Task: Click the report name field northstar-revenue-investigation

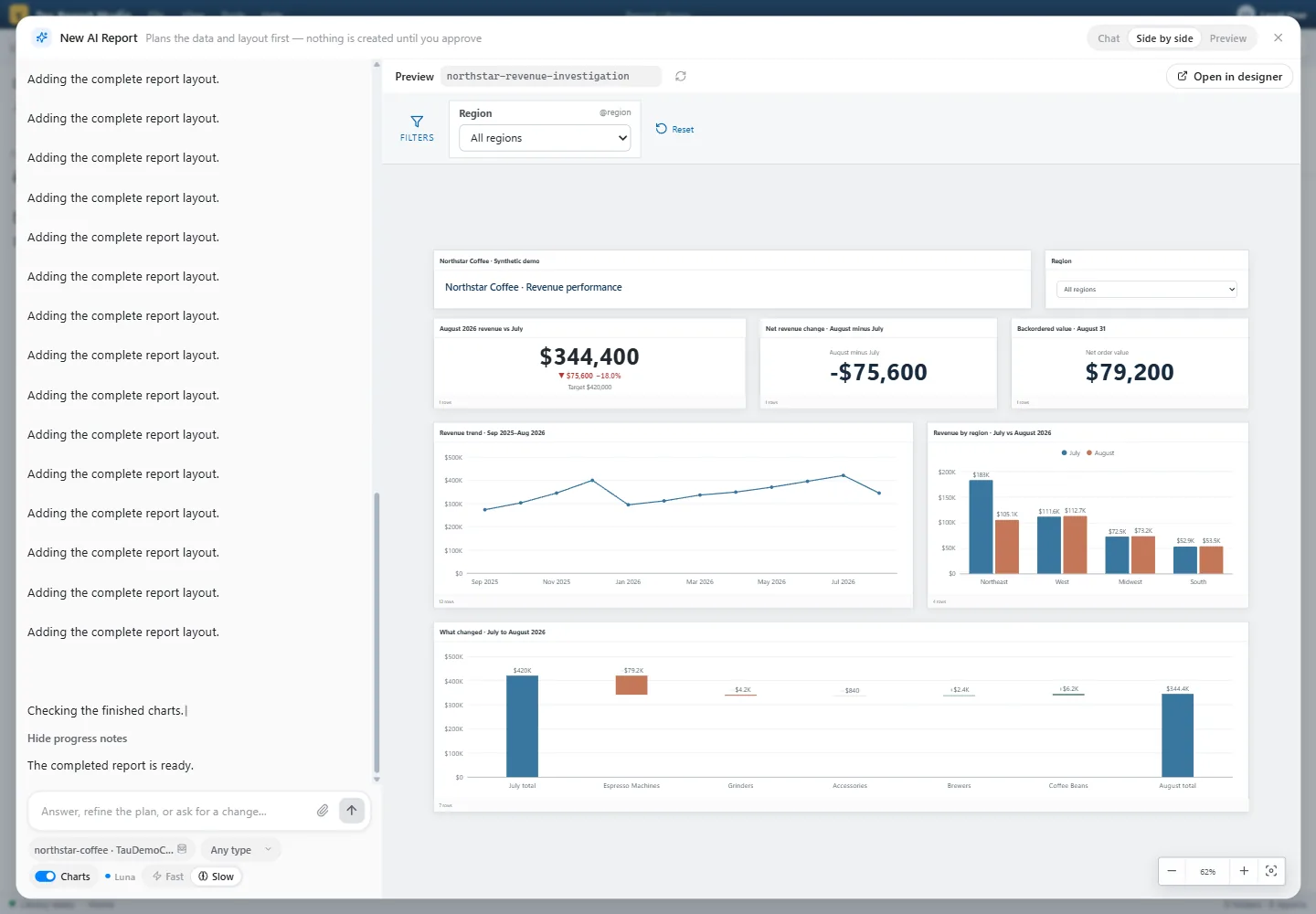Action: tap(551, 76)
